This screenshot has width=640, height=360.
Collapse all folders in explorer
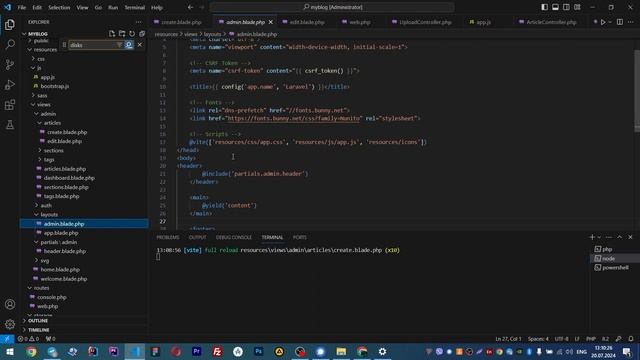point(142,33)
